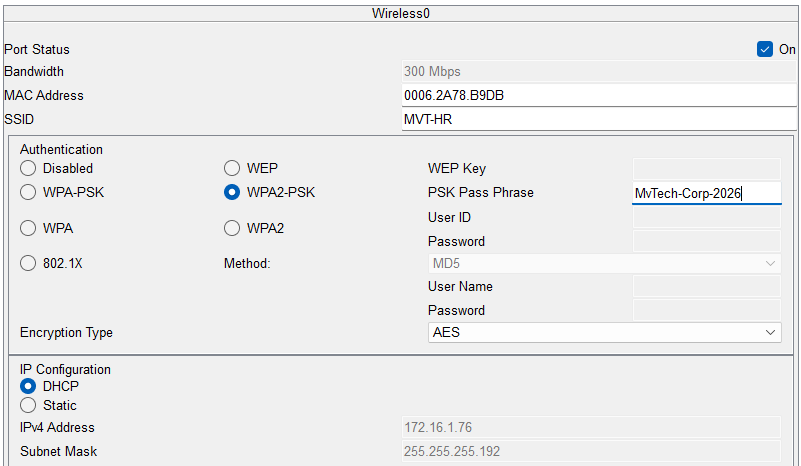Select WPA2 authentication radio button
This screenshot has width=801, height=466.
coord(232,228)
